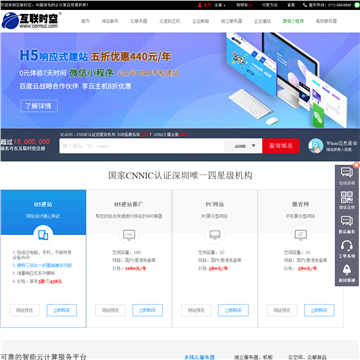Click 网站预览 in the H5建站推广 card

(110, 310)
